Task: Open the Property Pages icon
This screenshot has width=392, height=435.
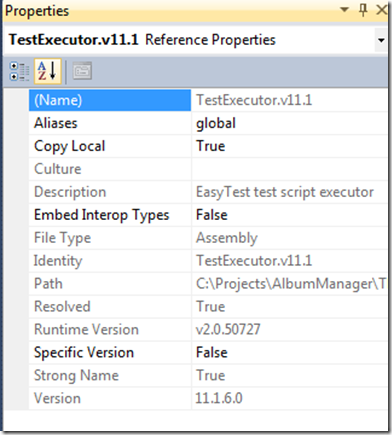Action: click(82, 71)
